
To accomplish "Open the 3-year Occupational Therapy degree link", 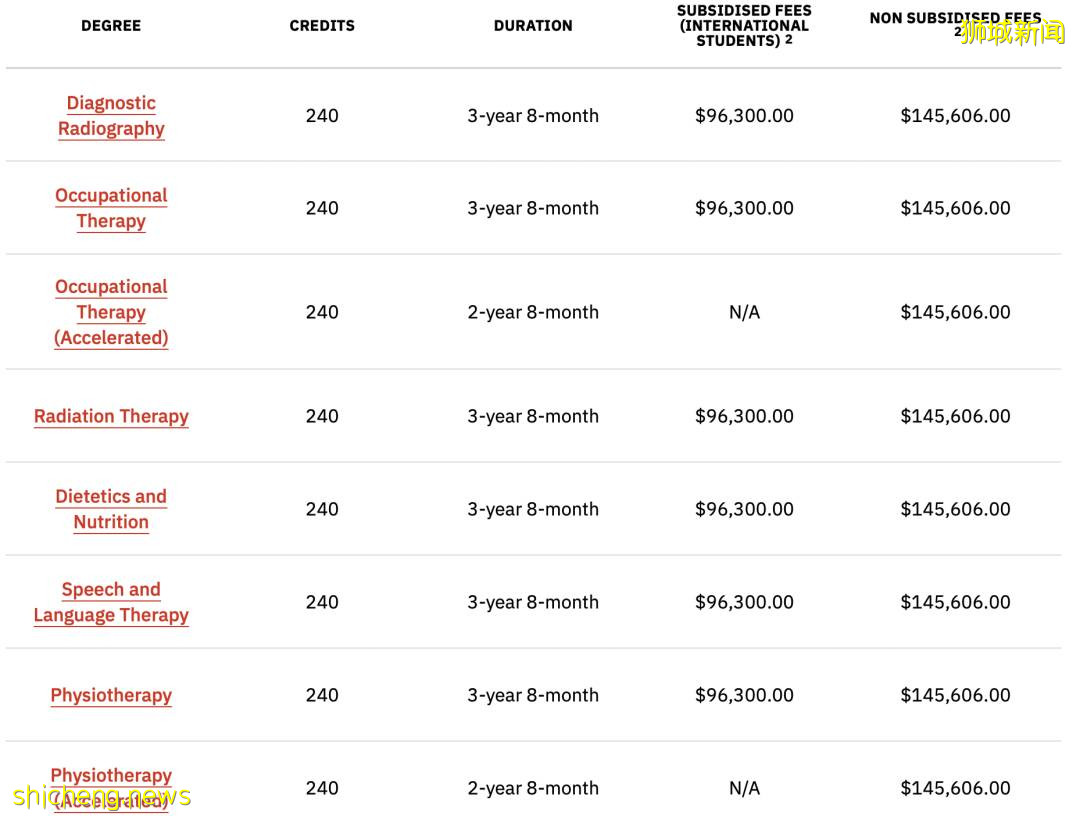I will pos(111,208).
